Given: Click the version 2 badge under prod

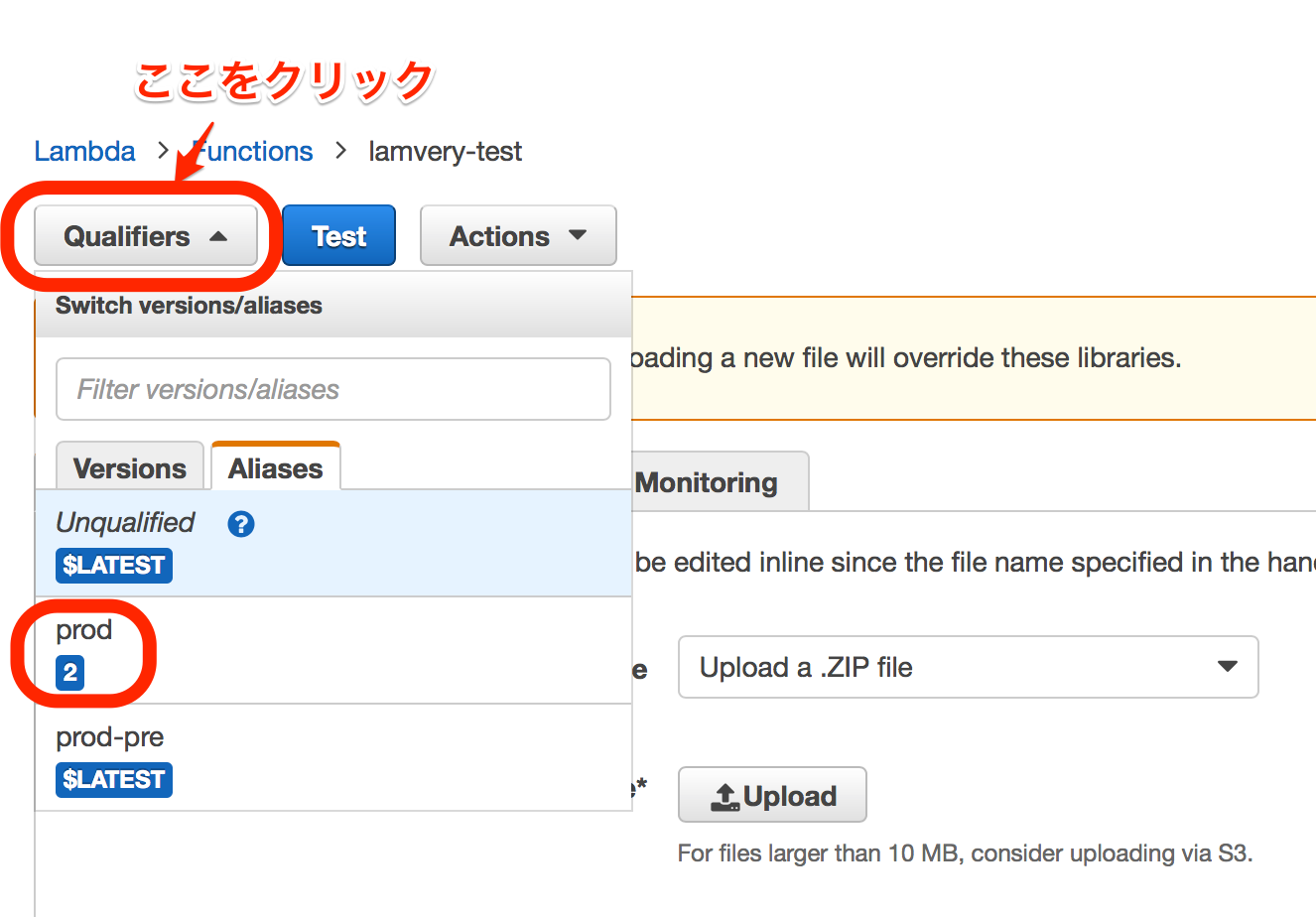Looking at the screenshot, I should pyautogui.click(x=69, y=673).
